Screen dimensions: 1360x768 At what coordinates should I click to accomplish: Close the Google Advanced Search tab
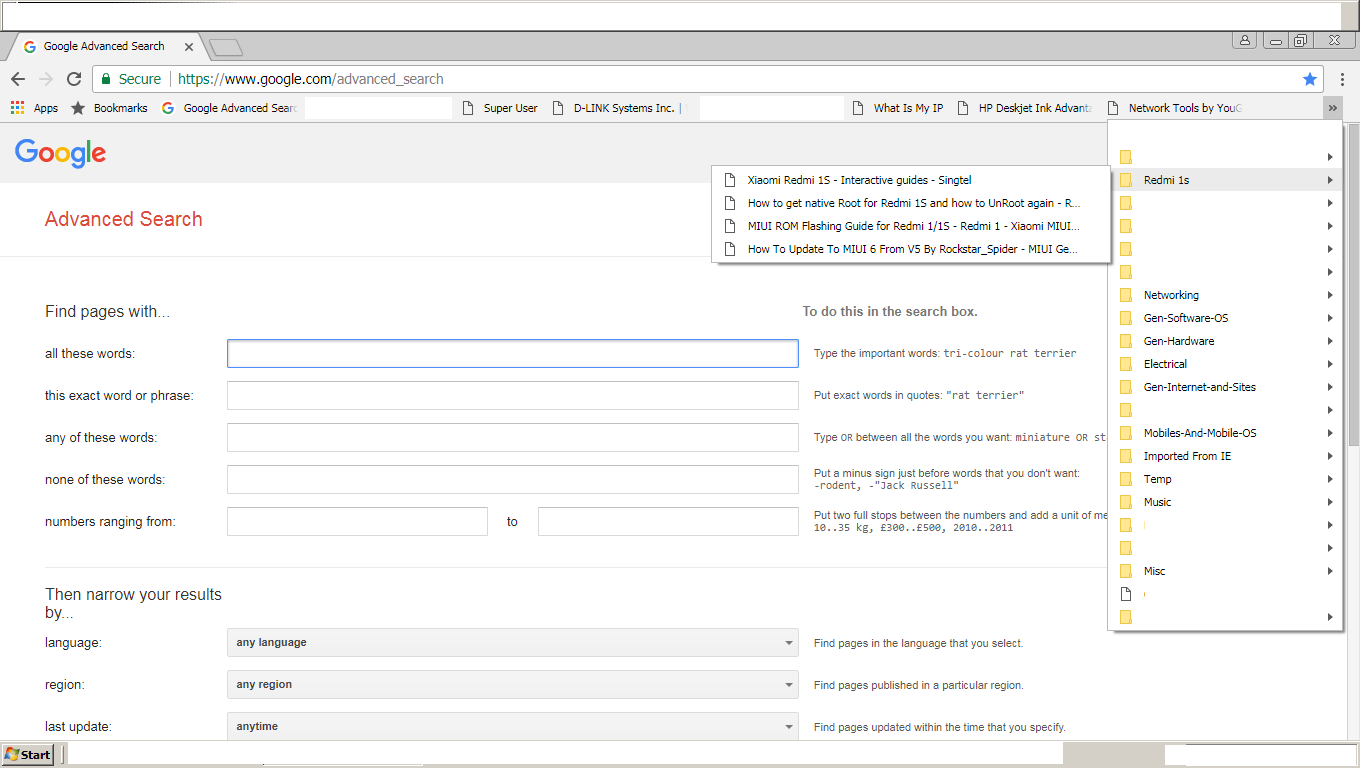(x=188, y=46)
